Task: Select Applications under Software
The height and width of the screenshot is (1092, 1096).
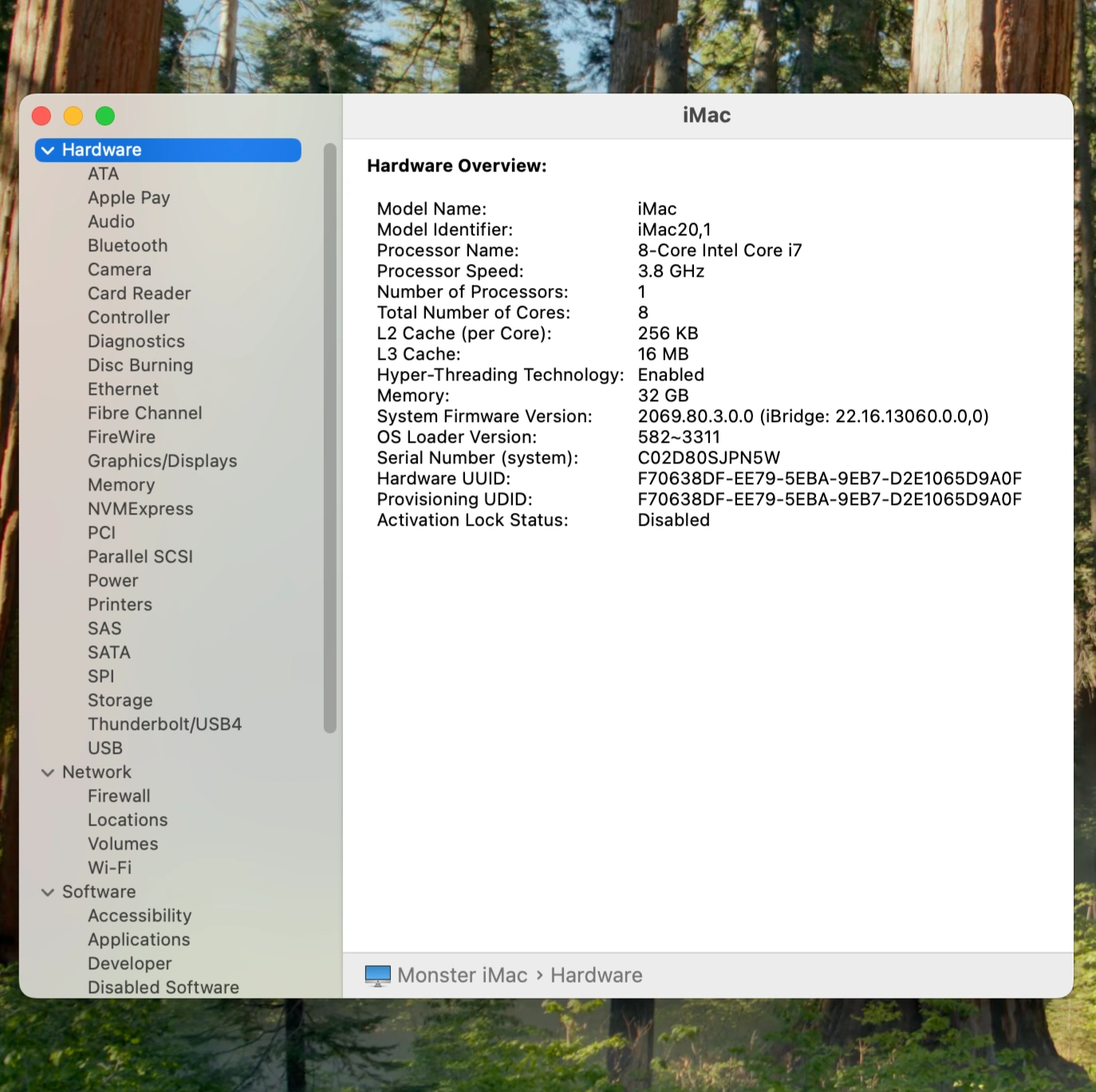Action: (x=139, y=940)
